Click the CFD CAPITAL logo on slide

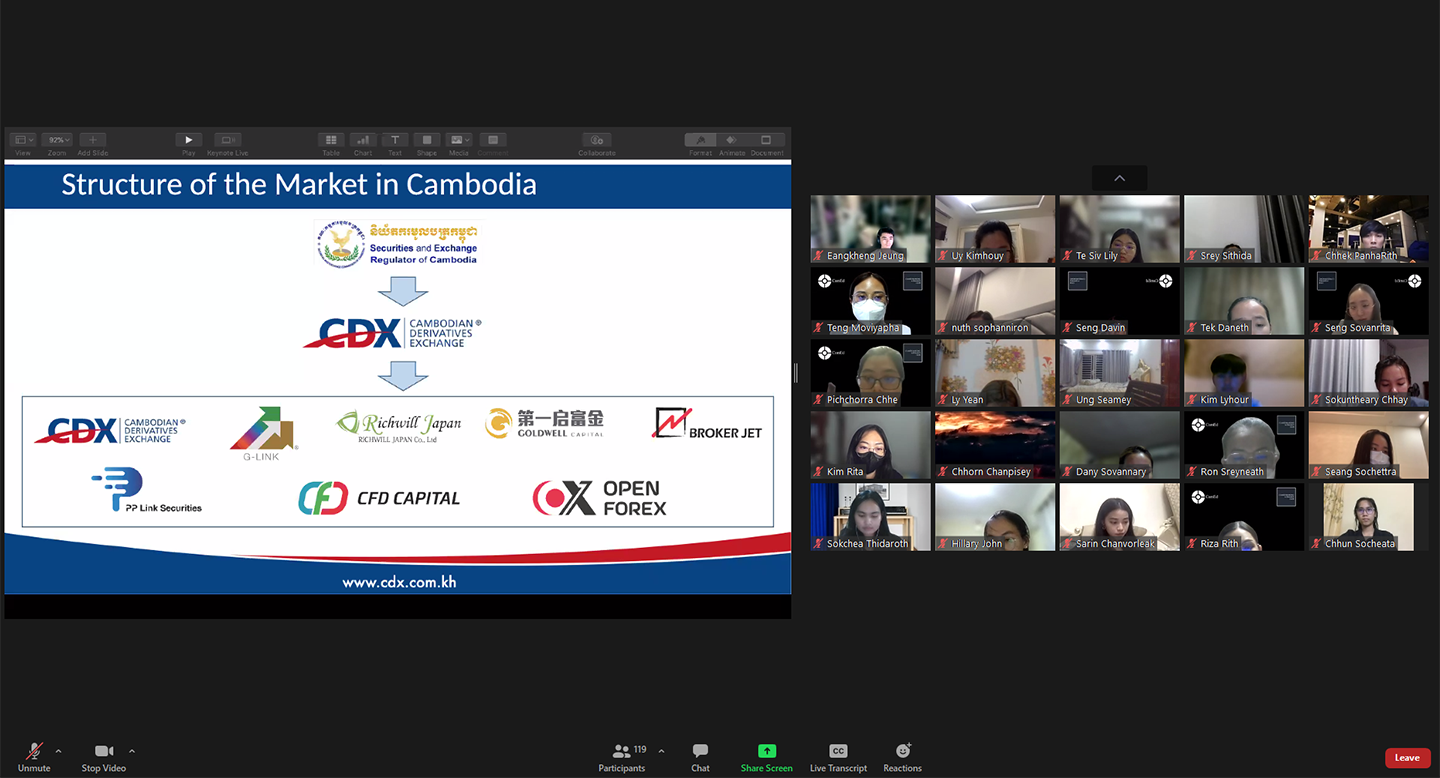coord(379,498)
